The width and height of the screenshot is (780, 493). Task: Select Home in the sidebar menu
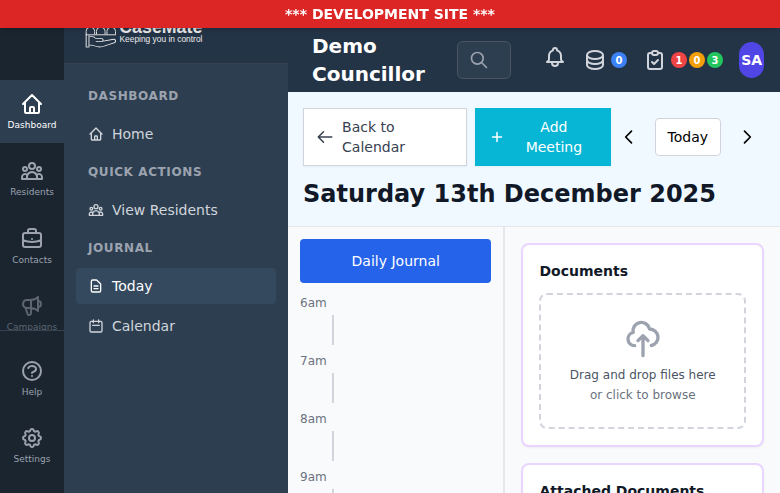tap(132, 134)
